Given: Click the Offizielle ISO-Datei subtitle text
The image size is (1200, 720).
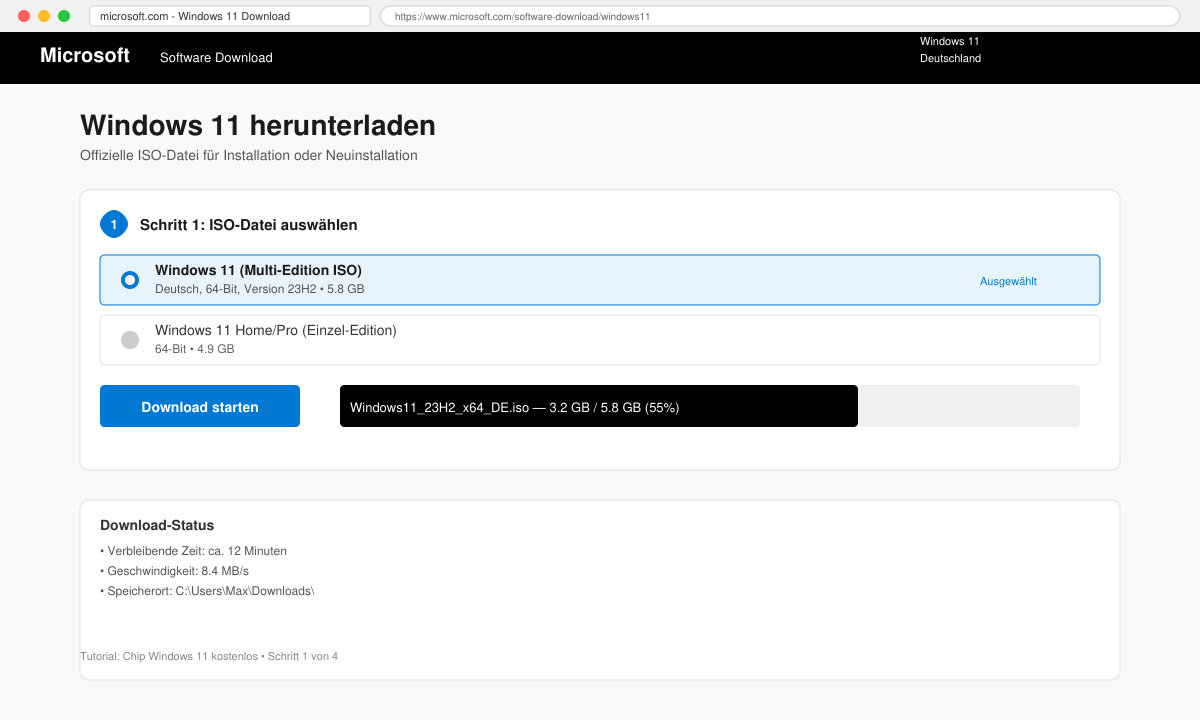Looking at the screenshot, I should [x=249, y=156].
